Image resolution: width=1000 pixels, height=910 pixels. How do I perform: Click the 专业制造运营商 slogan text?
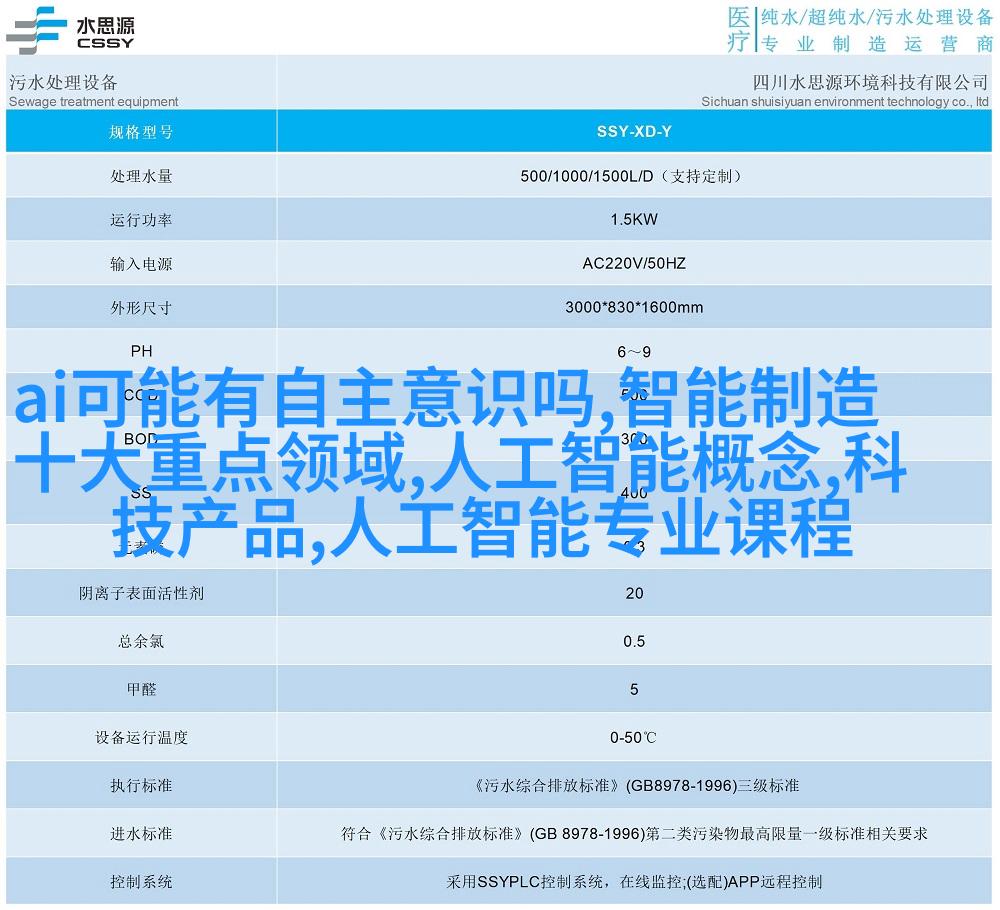pos(877,43)
